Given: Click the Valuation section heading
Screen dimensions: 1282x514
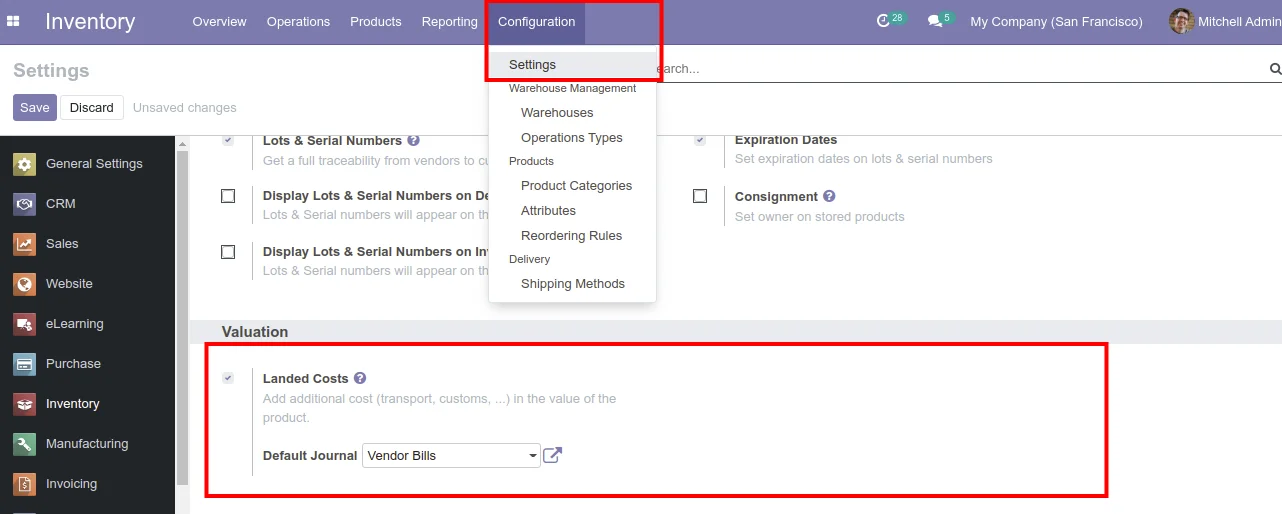Looking at the screenshot, I should 255,332.
